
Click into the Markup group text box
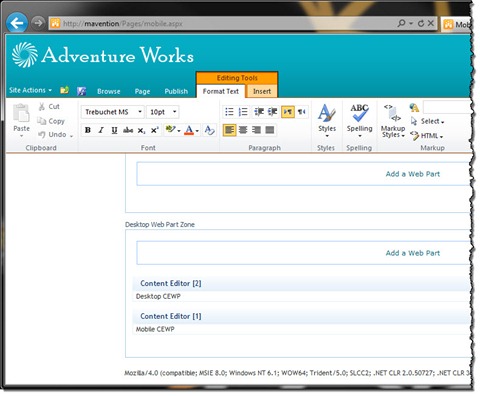point(447,107)
